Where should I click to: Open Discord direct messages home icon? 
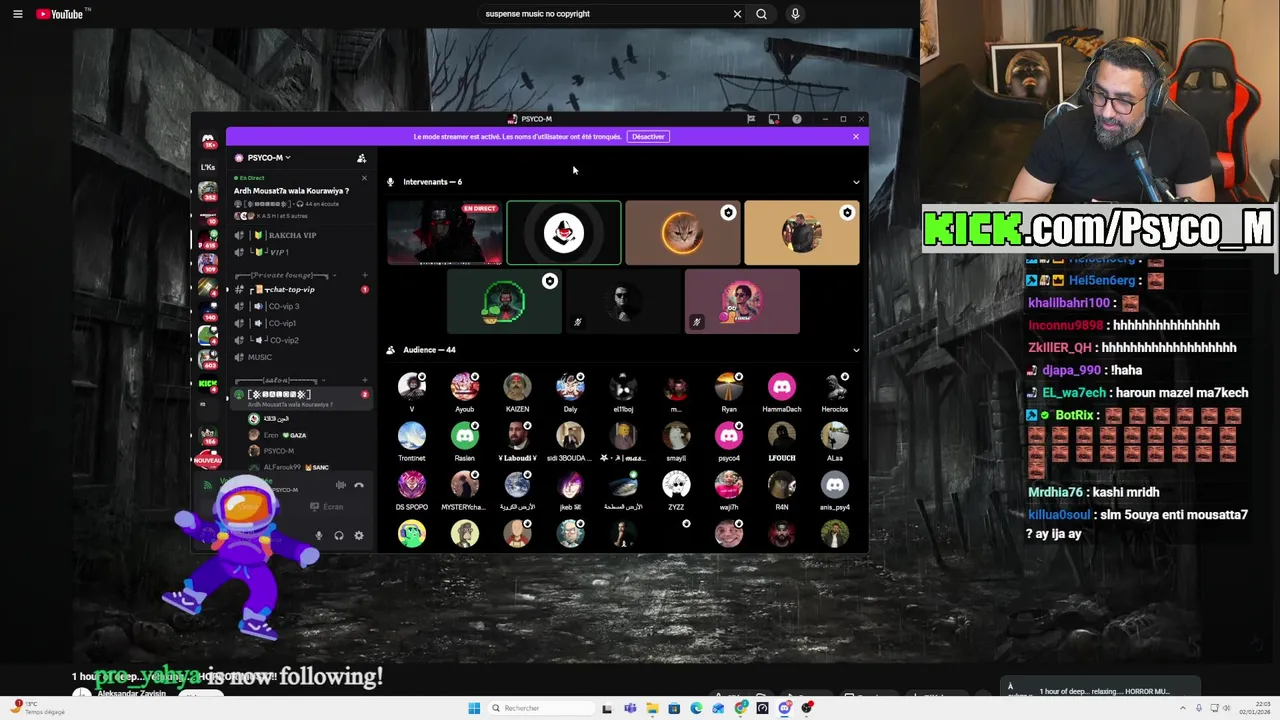(208, 141)
